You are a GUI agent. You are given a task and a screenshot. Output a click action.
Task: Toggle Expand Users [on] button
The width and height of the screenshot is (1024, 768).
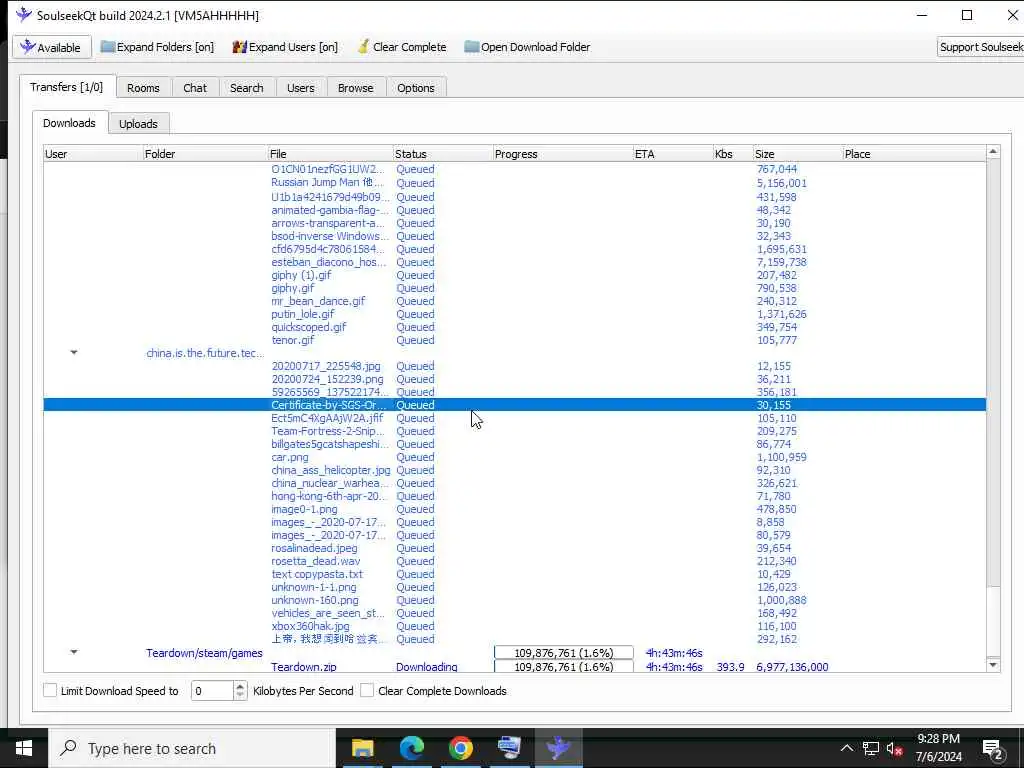[x=285, y=47]
